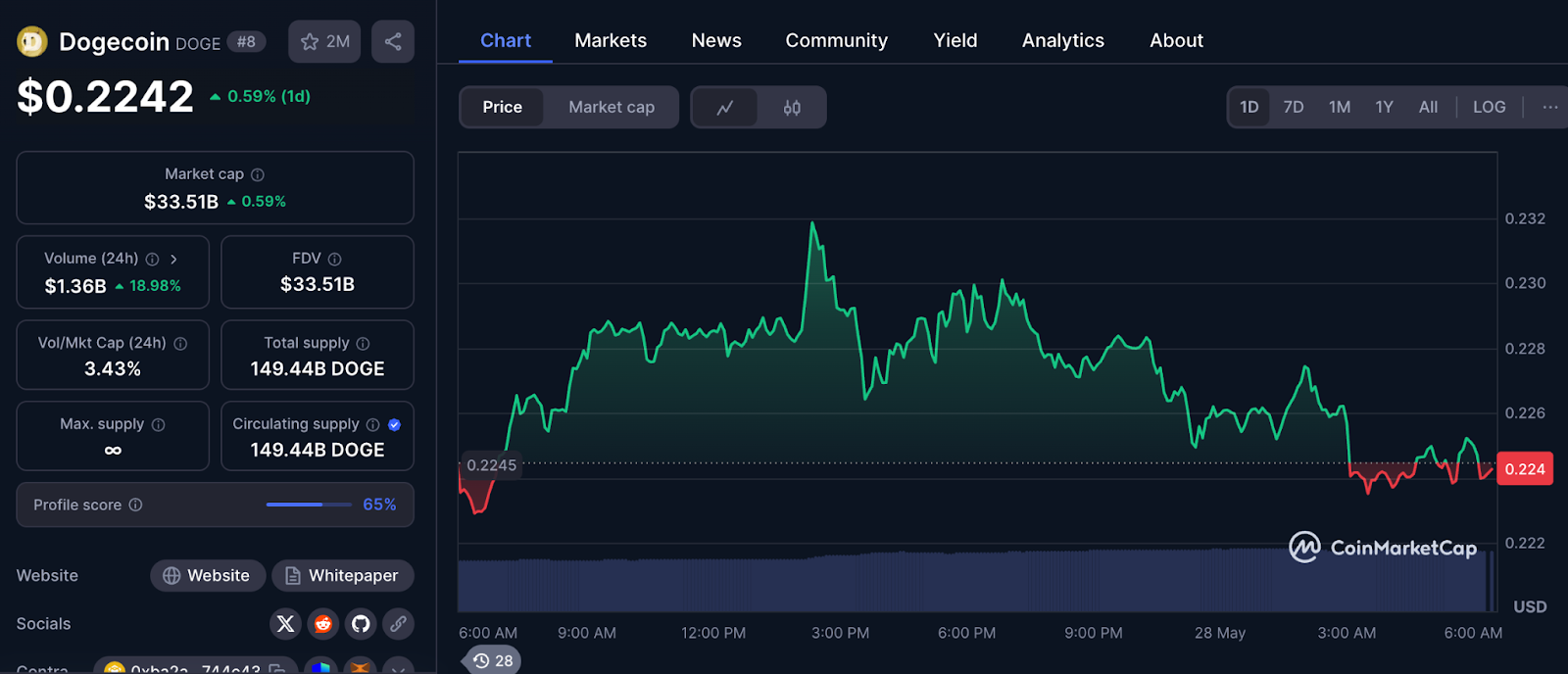Open the Analytics tab
Screen dimensions: 1568x674
[x=1063, y=40]
